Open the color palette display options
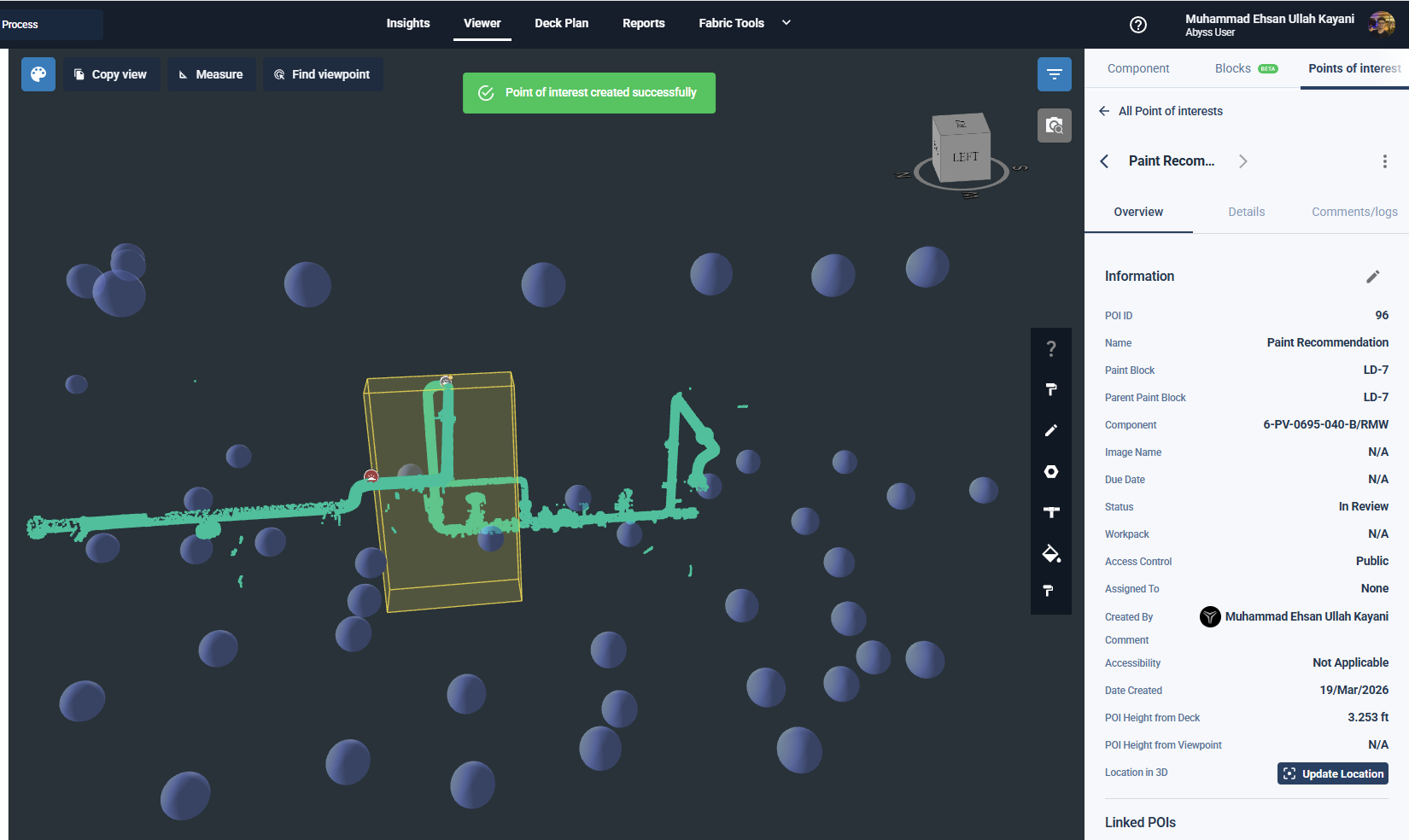 38,74
